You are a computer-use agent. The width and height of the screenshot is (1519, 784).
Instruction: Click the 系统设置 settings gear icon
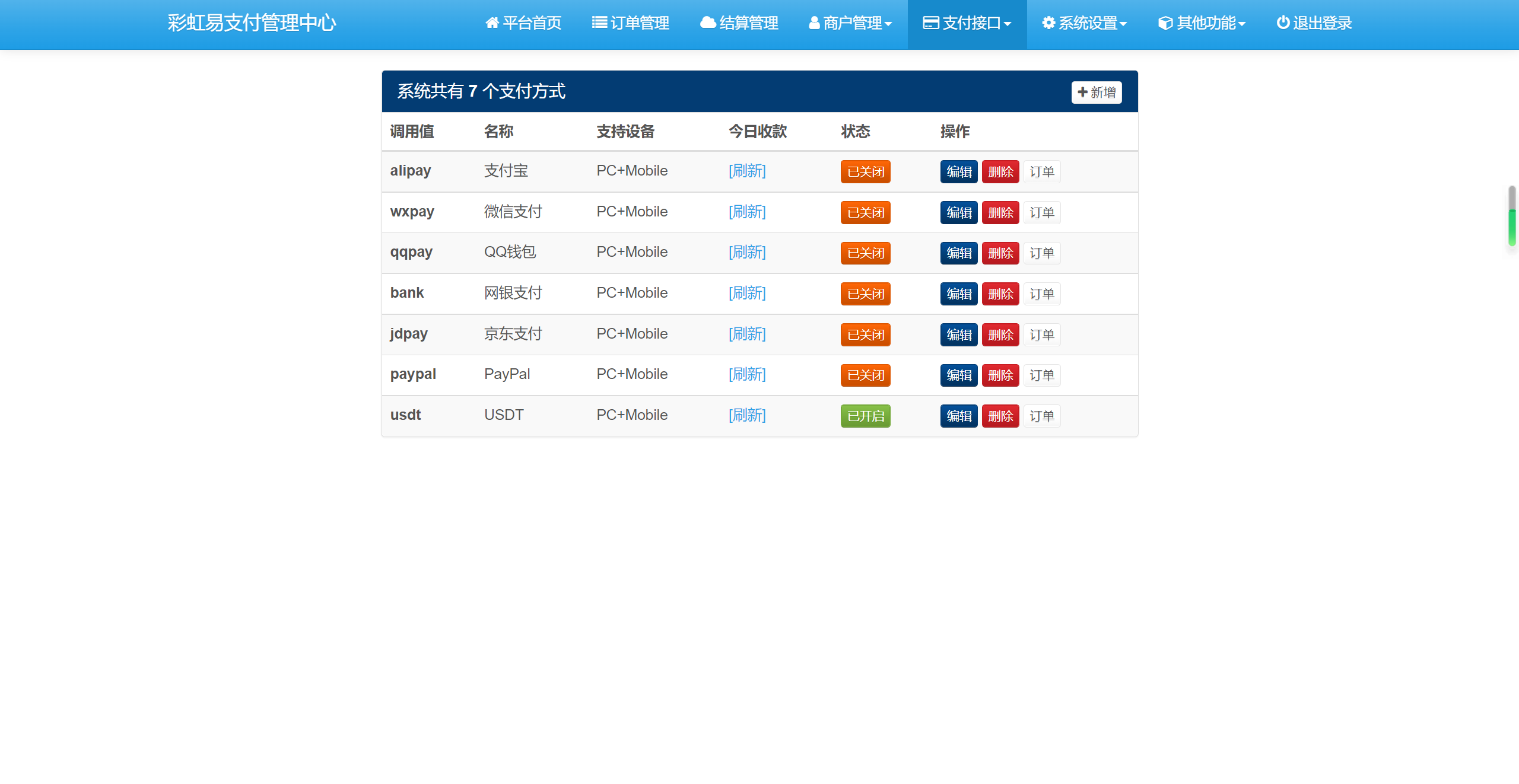(x=1049, y=22)
